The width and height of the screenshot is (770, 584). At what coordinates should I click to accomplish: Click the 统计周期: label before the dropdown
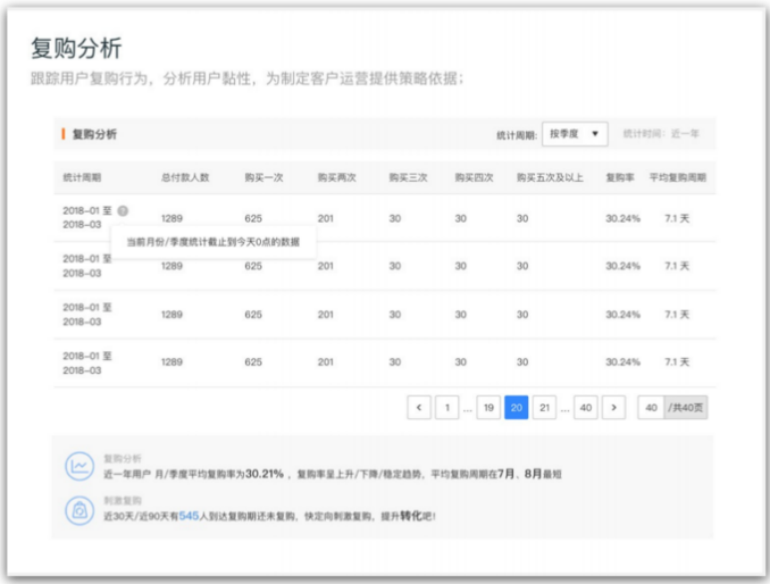coord(517,135)
